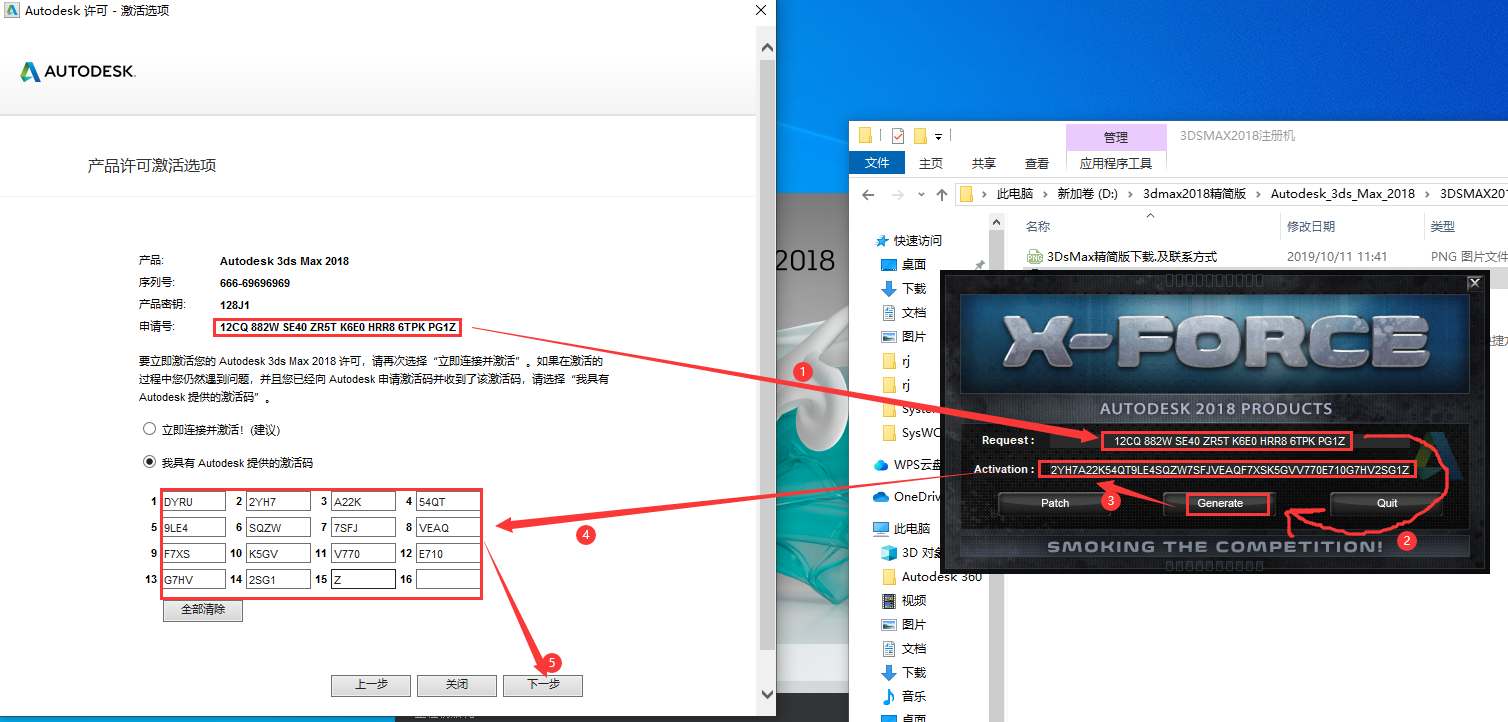The width and height of the screenshot is (1508, 722).
Task: Click activation code field 8 containing VEAQ
Action: 448,527
